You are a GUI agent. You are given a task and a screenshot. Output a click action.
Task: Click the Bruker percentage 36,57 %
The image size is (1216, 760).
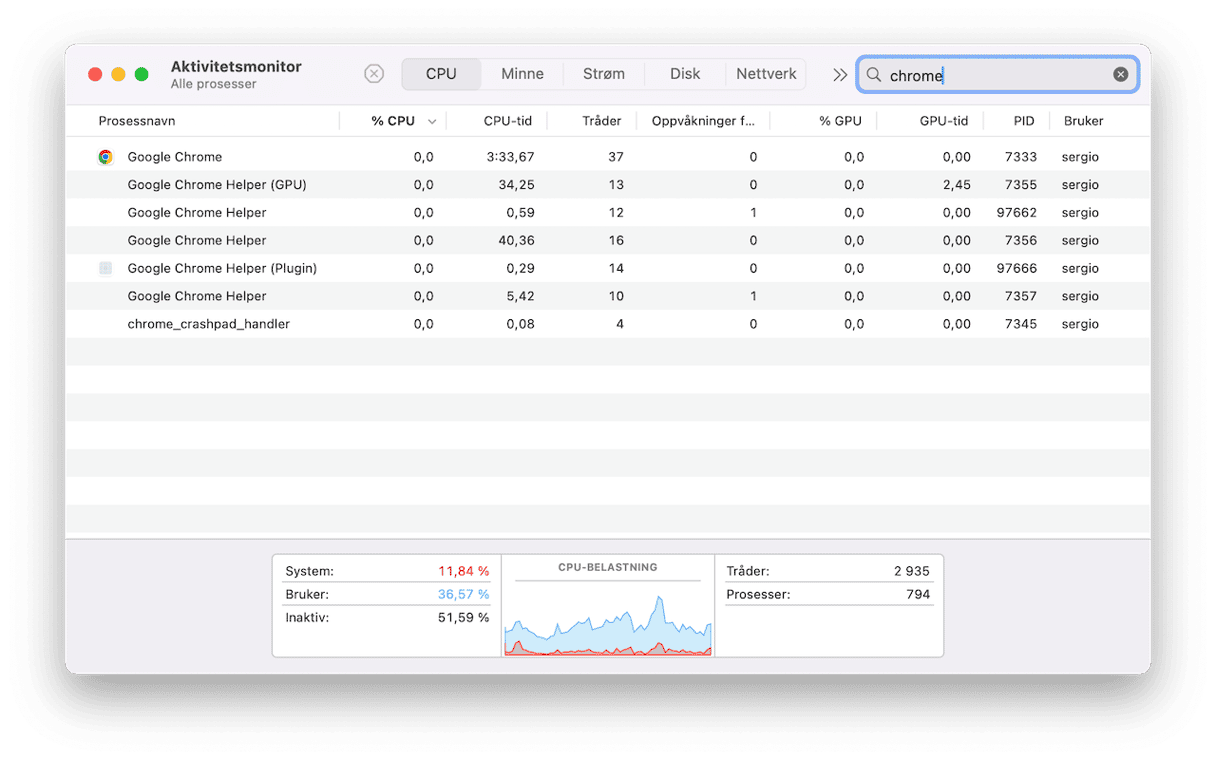point(464,595)
